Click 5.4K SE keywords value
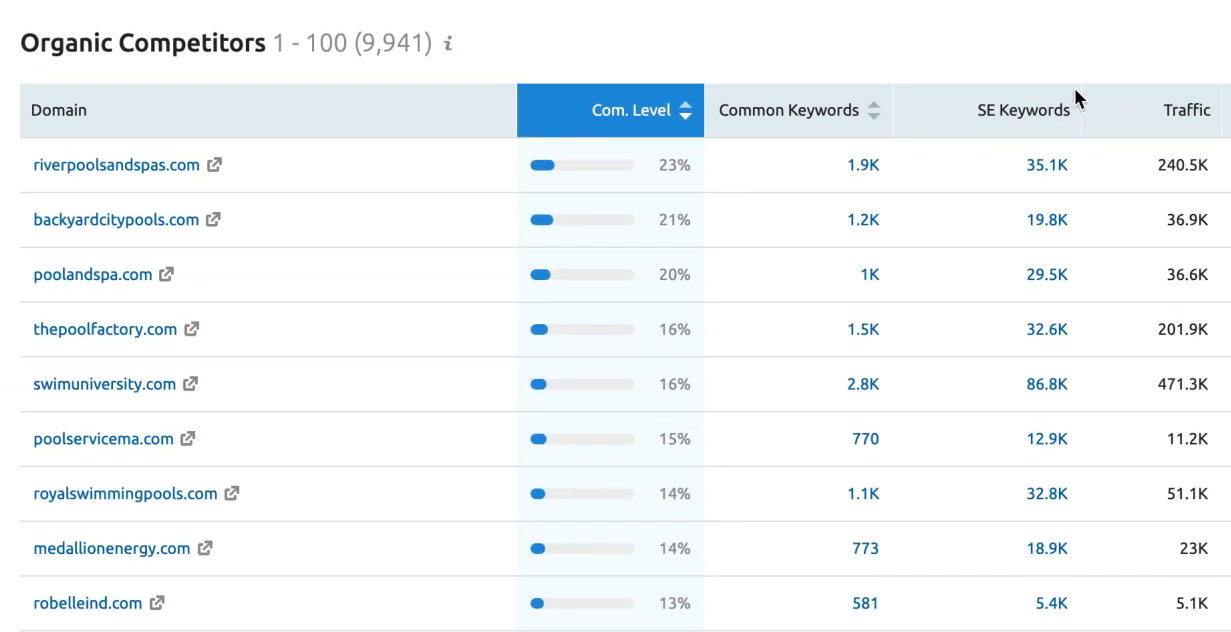Image resolution: width=1231 pixels, height=632 pixels. 1051,603
